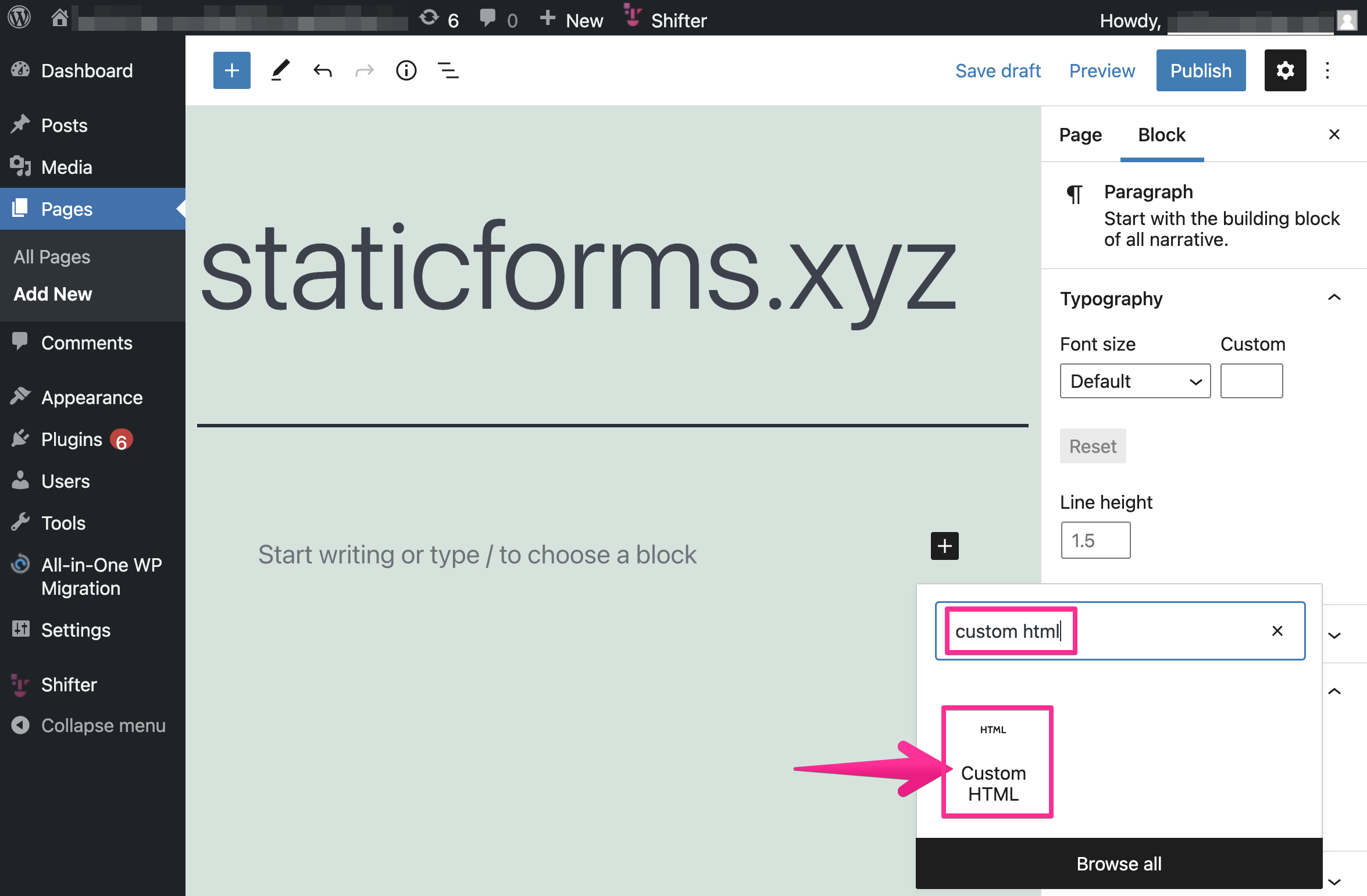
Task: Click the Tools wrench icon
Action: (x=20, y=522)
